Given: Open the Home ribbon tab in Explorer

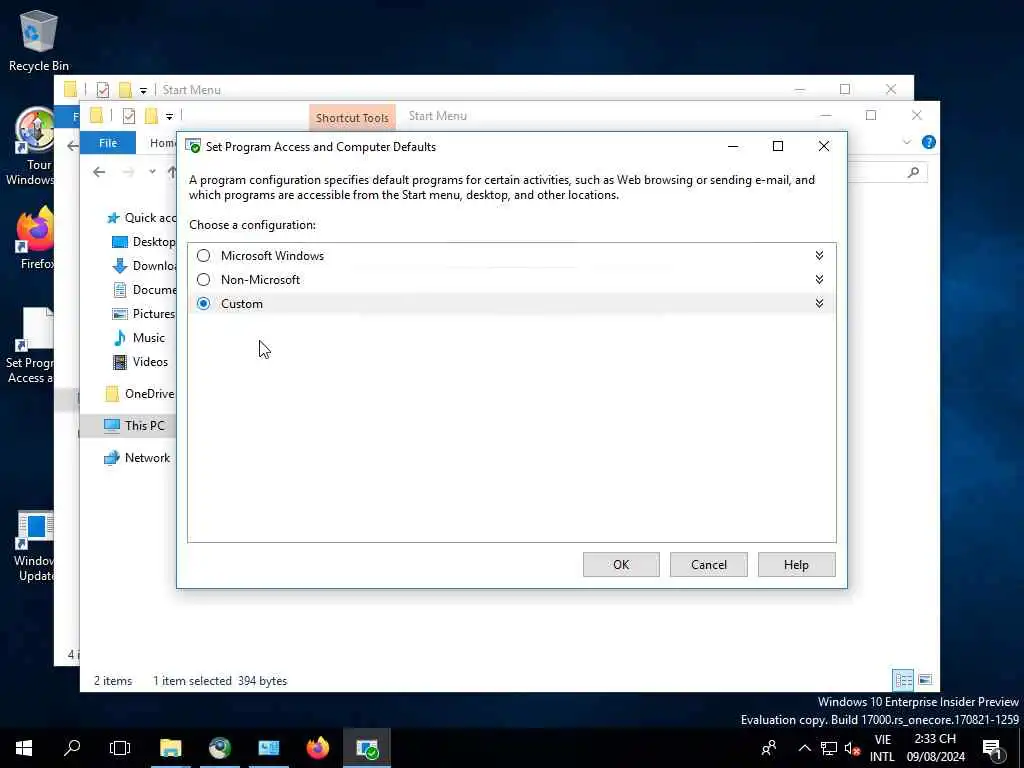Looking at the screenshot, I should pos(162,142).
